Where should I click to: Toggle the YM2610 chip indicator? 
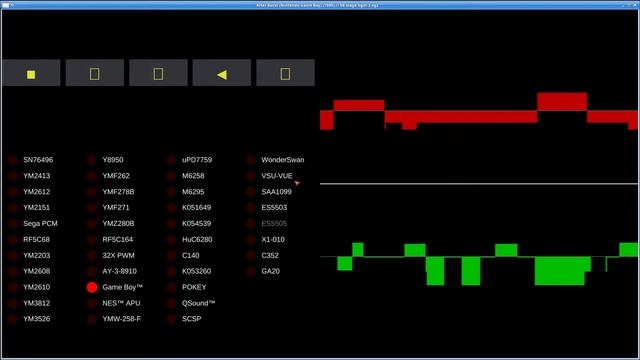click(13, 287)
